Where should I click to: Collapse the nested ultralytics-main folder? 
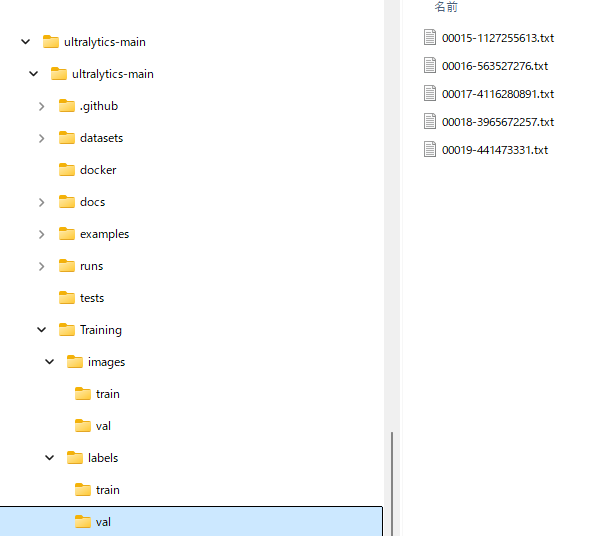point(34,73)
